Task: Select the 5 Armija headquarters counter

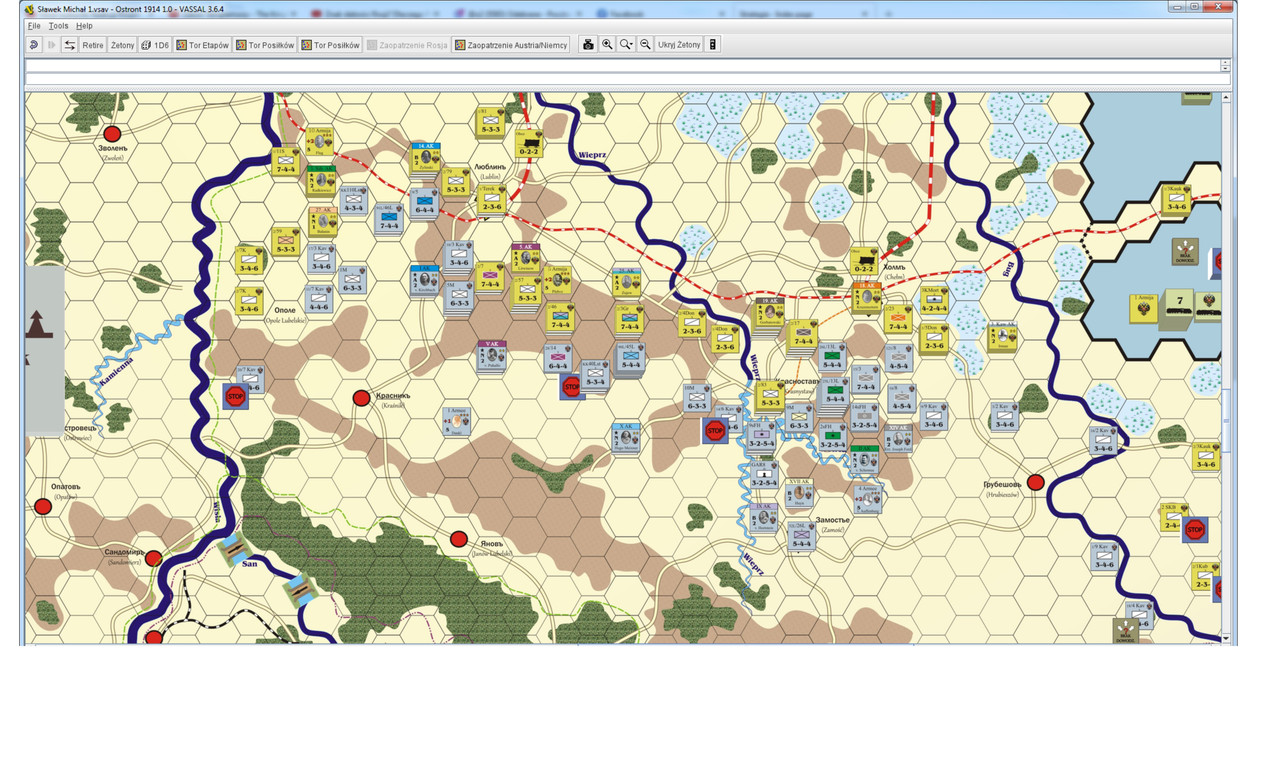Action: pyautogui.click(x=559, y=279)
